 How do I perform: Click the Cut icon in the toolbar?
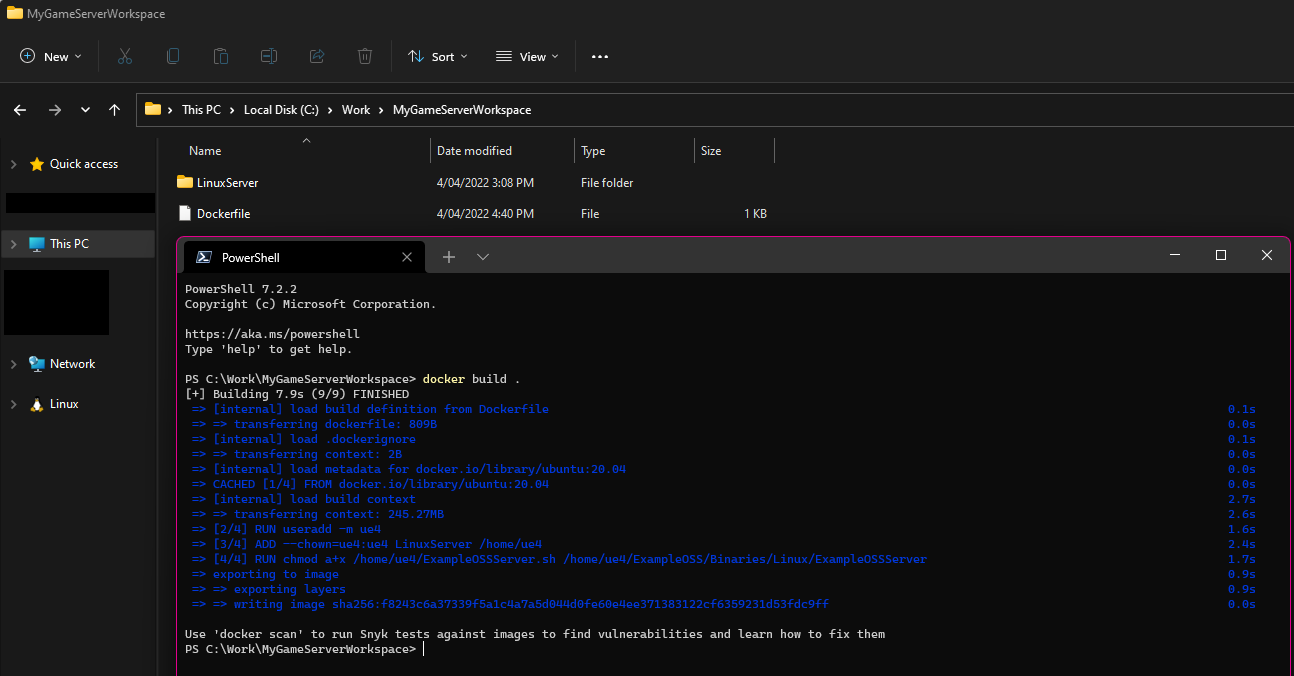coord(124,56)
